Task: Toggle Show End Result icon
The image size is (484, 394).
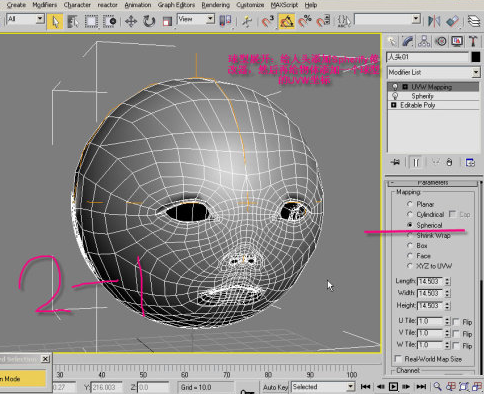Action: click(x=416, y=162)
